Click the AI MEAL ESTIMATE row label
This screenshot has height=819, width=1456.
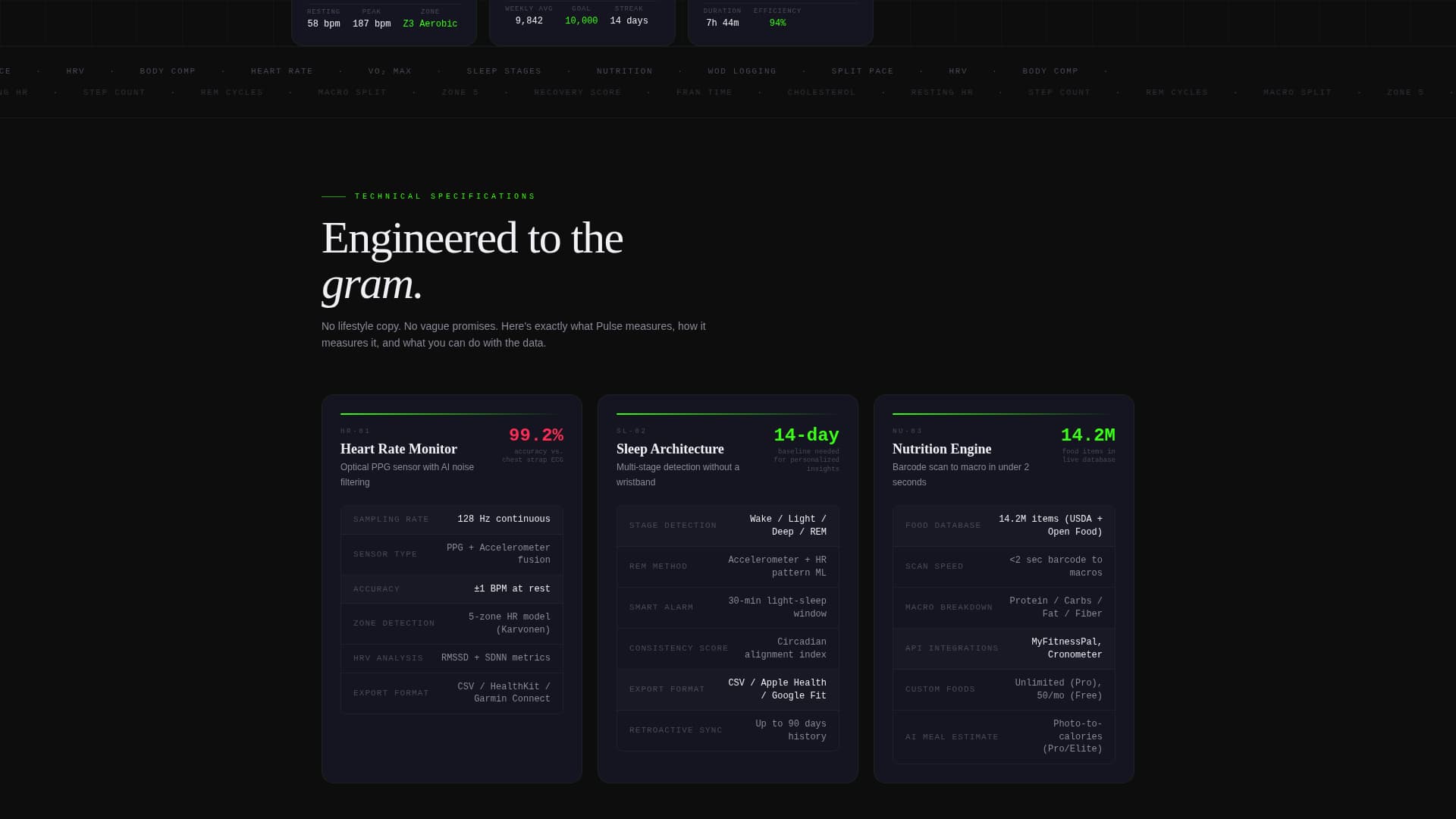[x=952, y=737]
